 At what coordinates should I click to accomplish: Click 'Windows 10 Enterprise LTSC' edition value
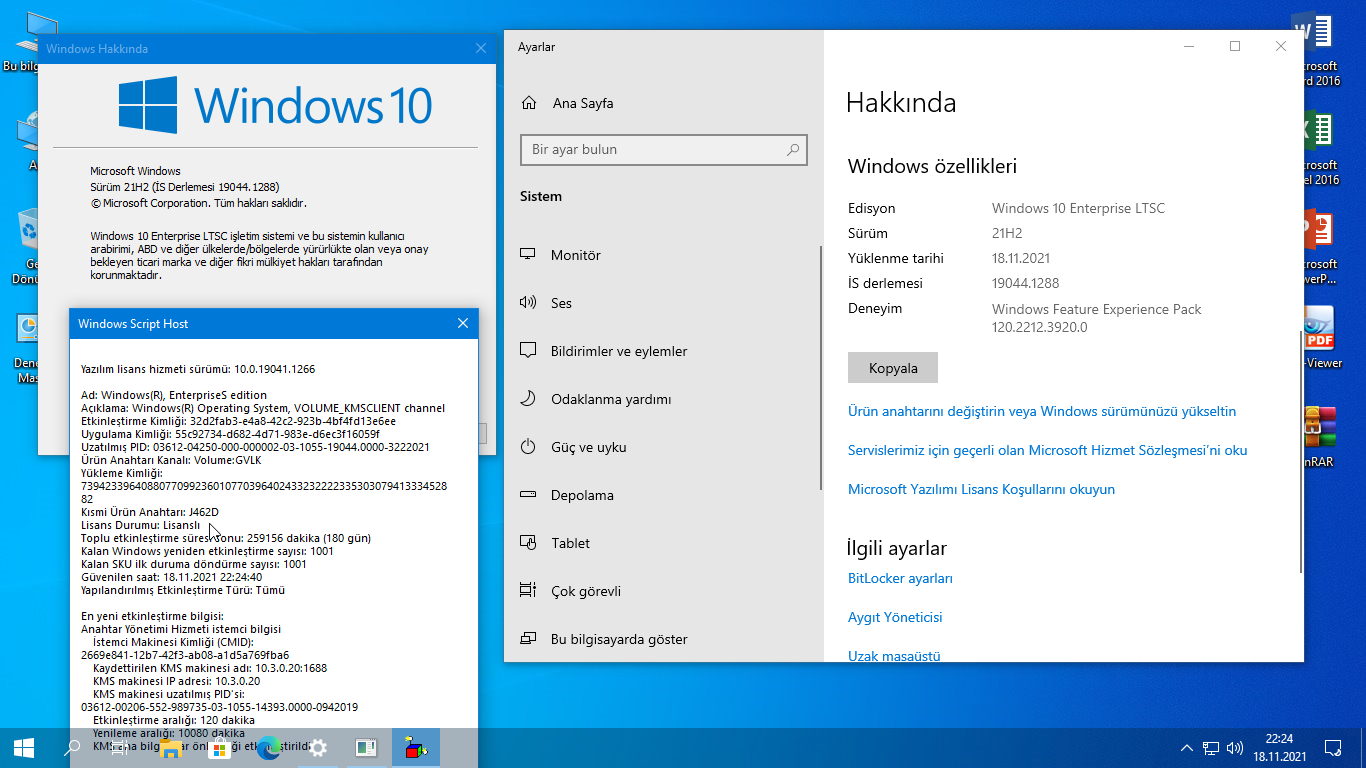click(1078, 208)
